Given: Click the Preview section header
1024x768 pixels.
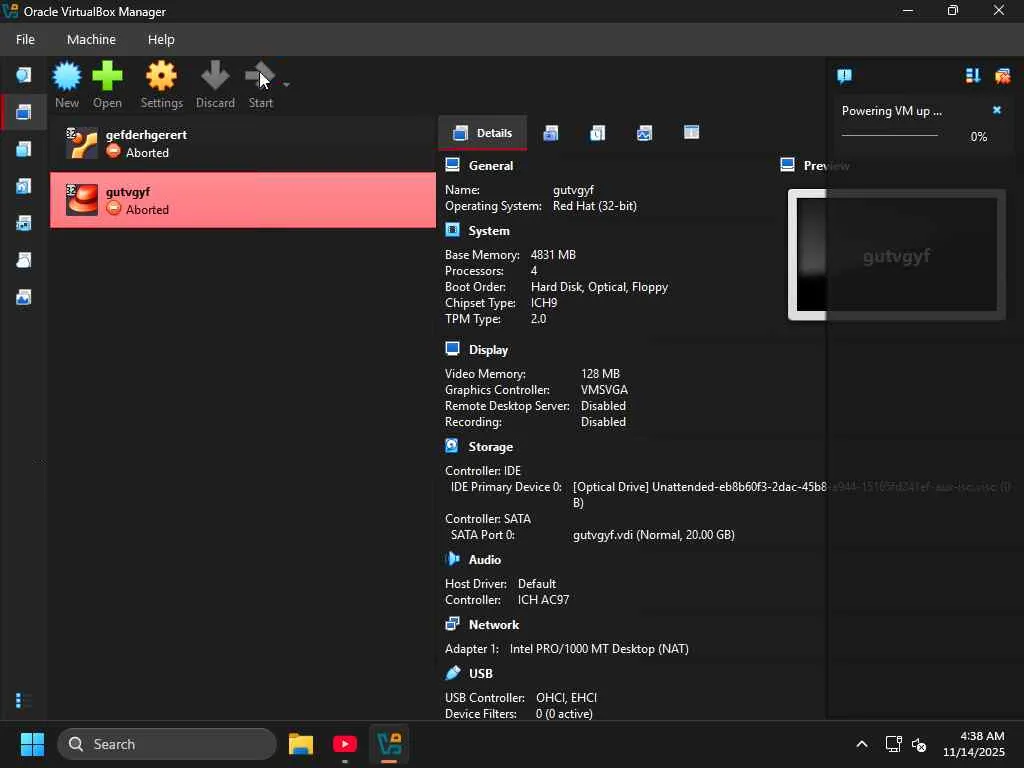Looking at the screenshot, I should tap(826, 166).
